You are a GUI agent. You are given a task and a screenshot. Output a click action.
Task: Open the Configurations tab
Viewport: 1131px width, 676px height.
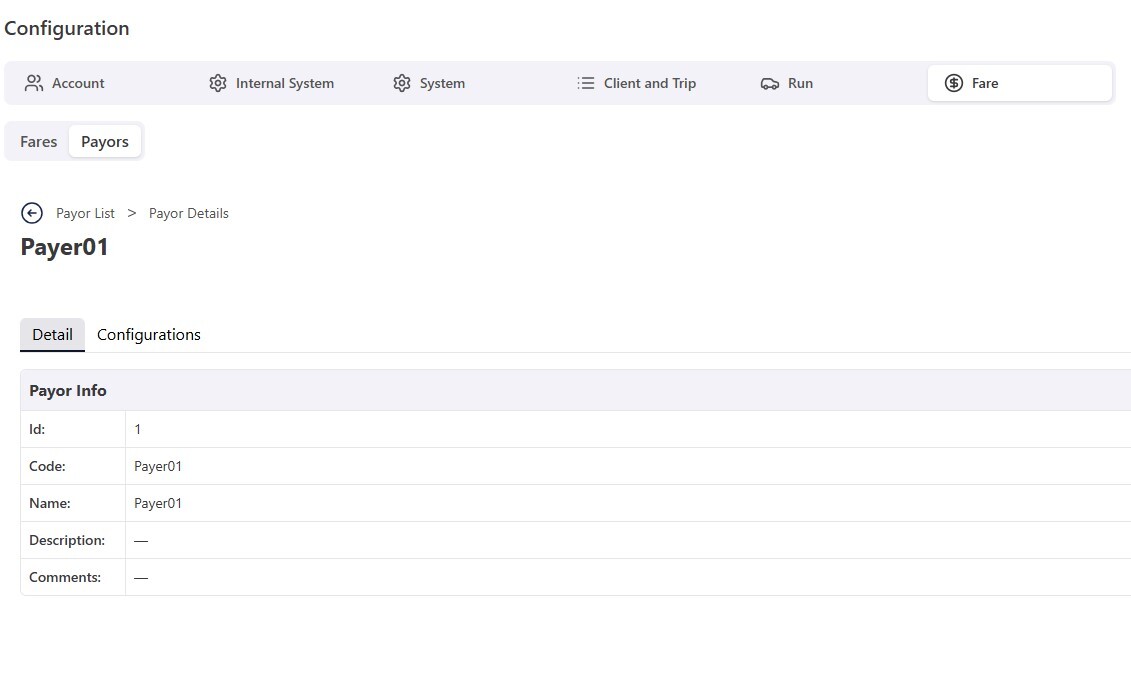coord(149,334)
